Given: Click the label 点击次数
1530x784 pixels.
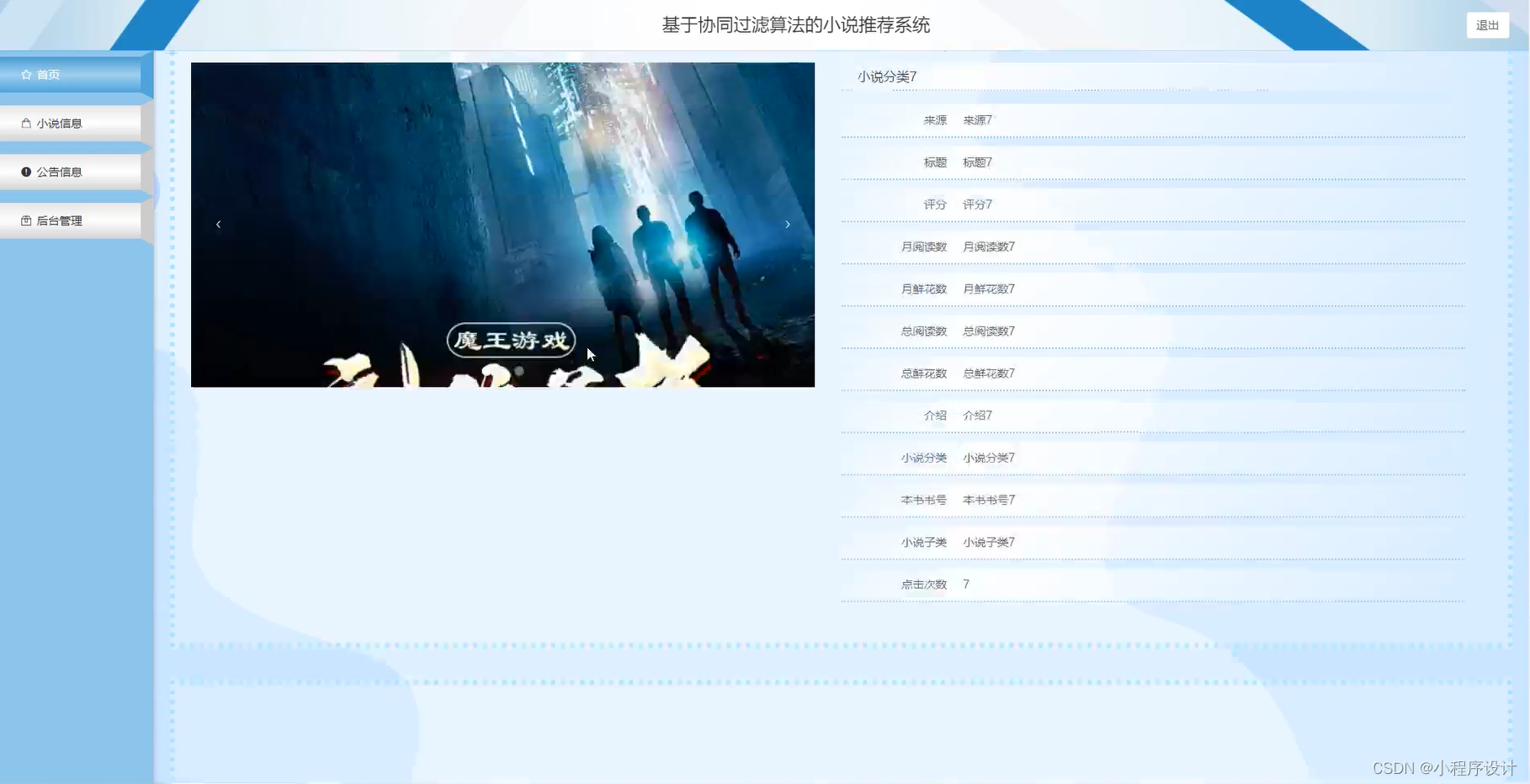Looking at the screenshot, I should 924,585.
